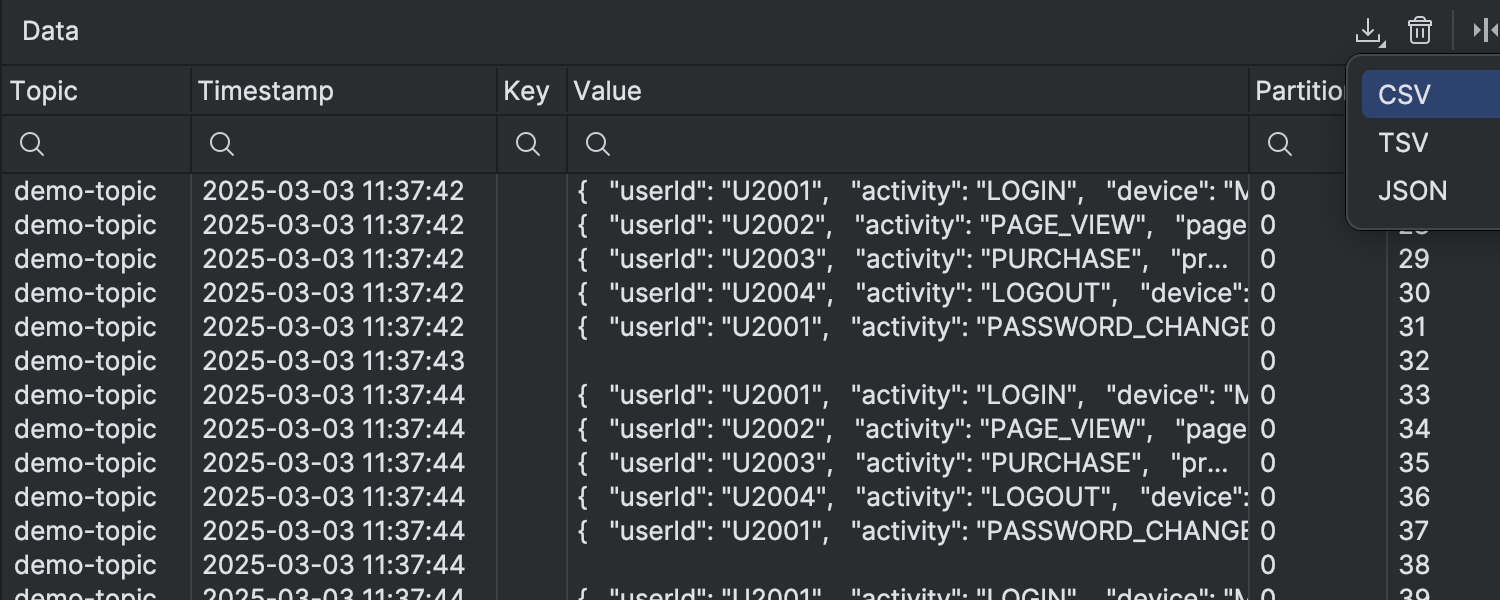Sort by the Topic column header
Screen dimensions: 1500x600
click(x=44, y=91)
